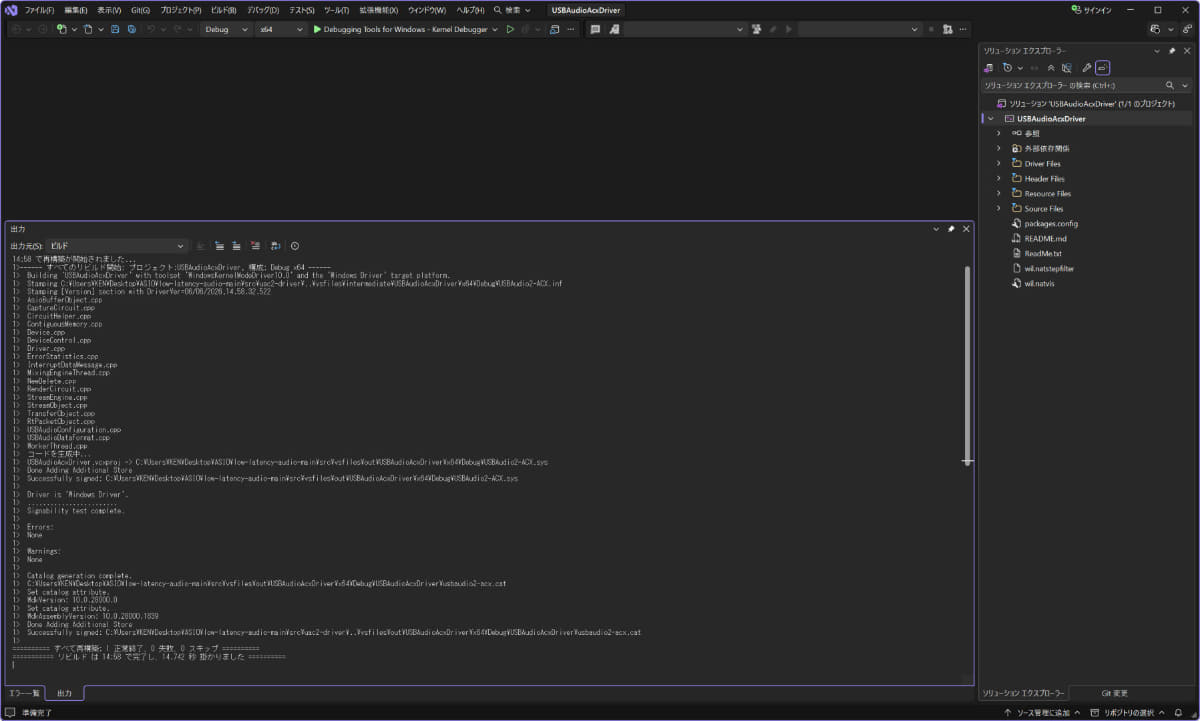The width and height of the screenshot is (1200, 721).
Task: Open the デバッグ(D) menu
Action: point(263,10)
